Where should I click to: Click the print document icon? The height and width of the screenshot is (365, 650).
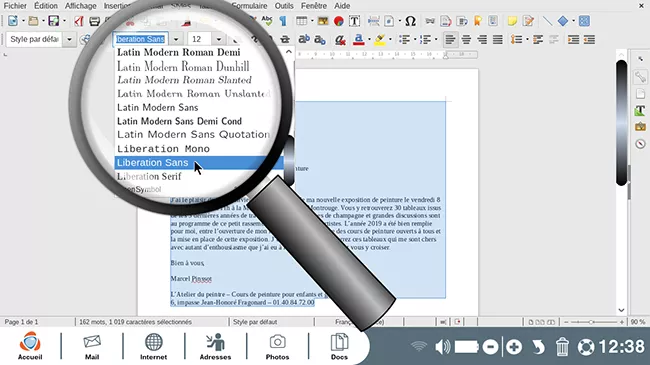pos(95,21)
